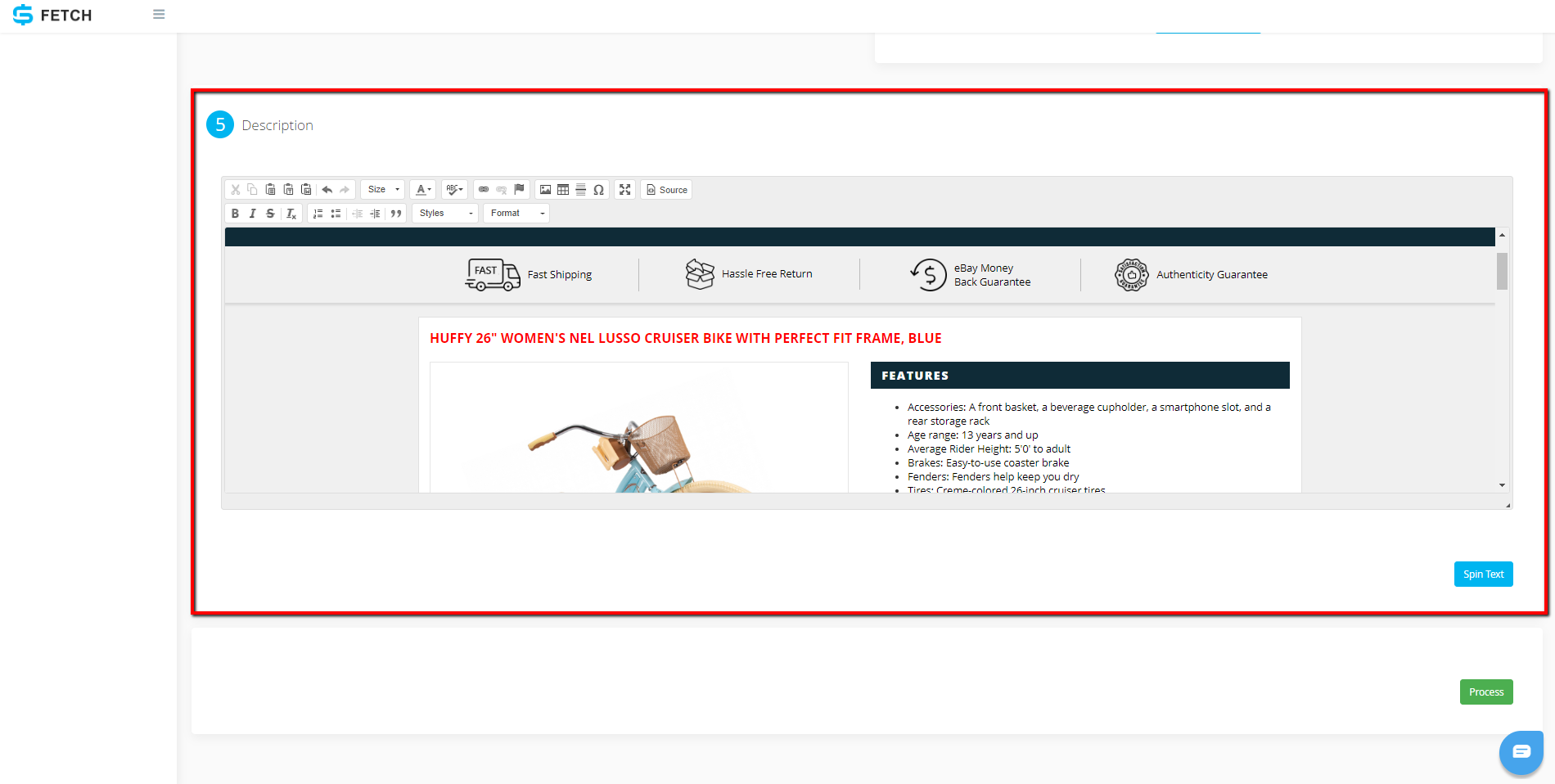Open the chat widget bubble

tap(1521, 752)
